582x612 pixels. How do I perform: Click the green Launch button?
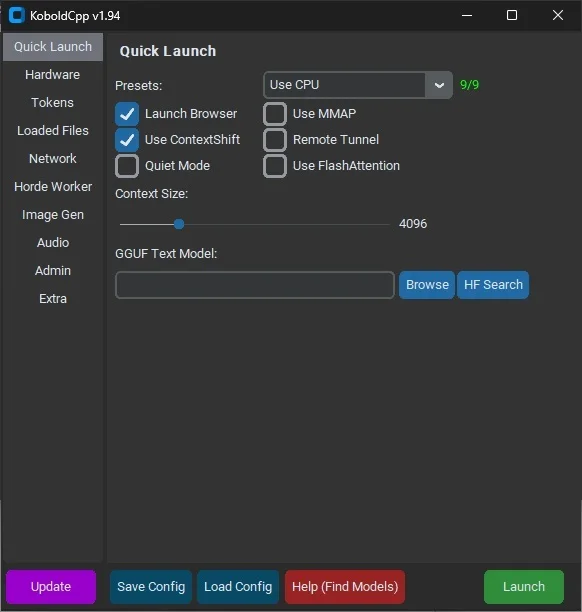coord(524,587)
